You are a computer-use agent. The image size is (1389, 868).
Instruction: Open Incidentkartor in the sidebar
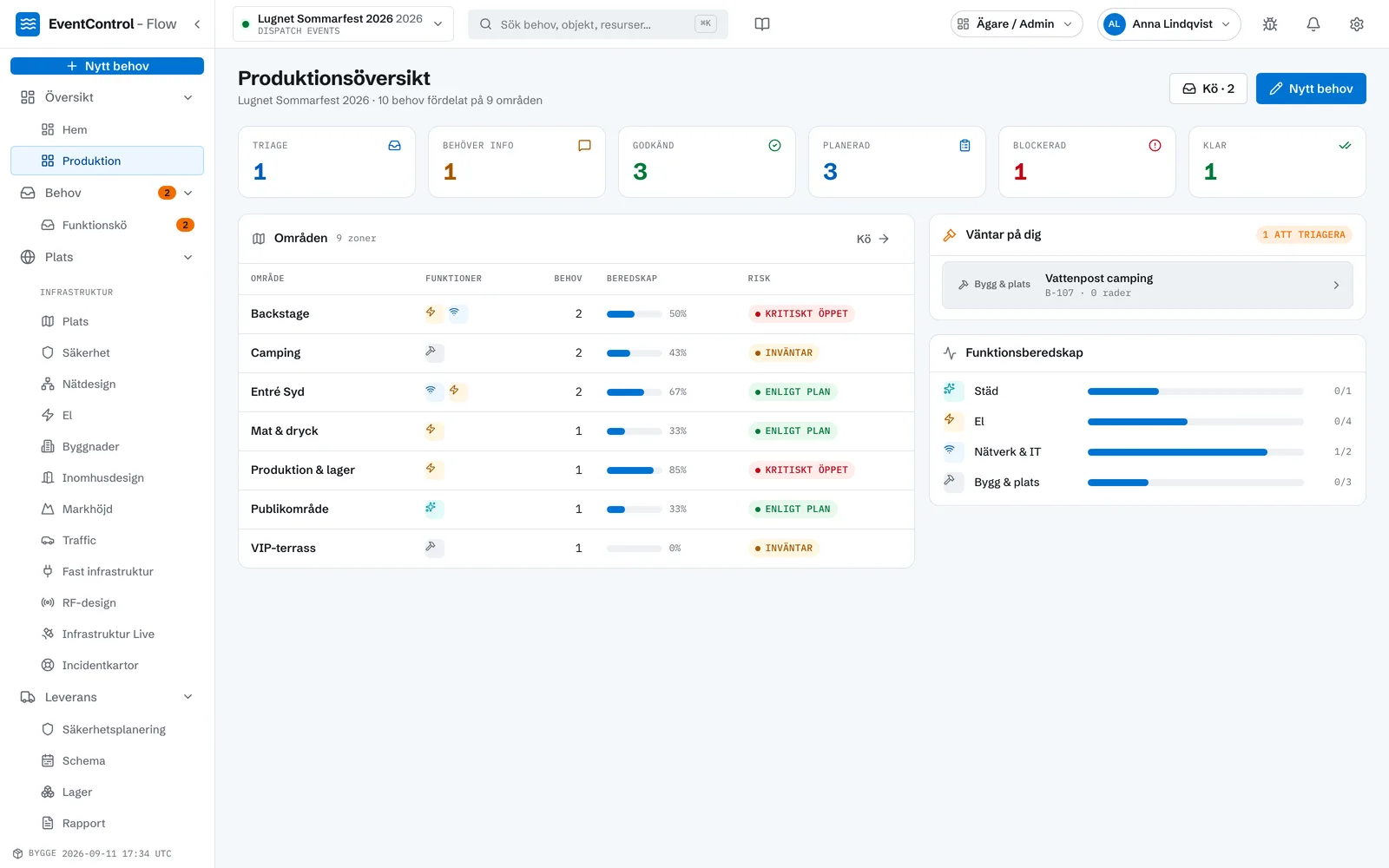coord(107,666)
